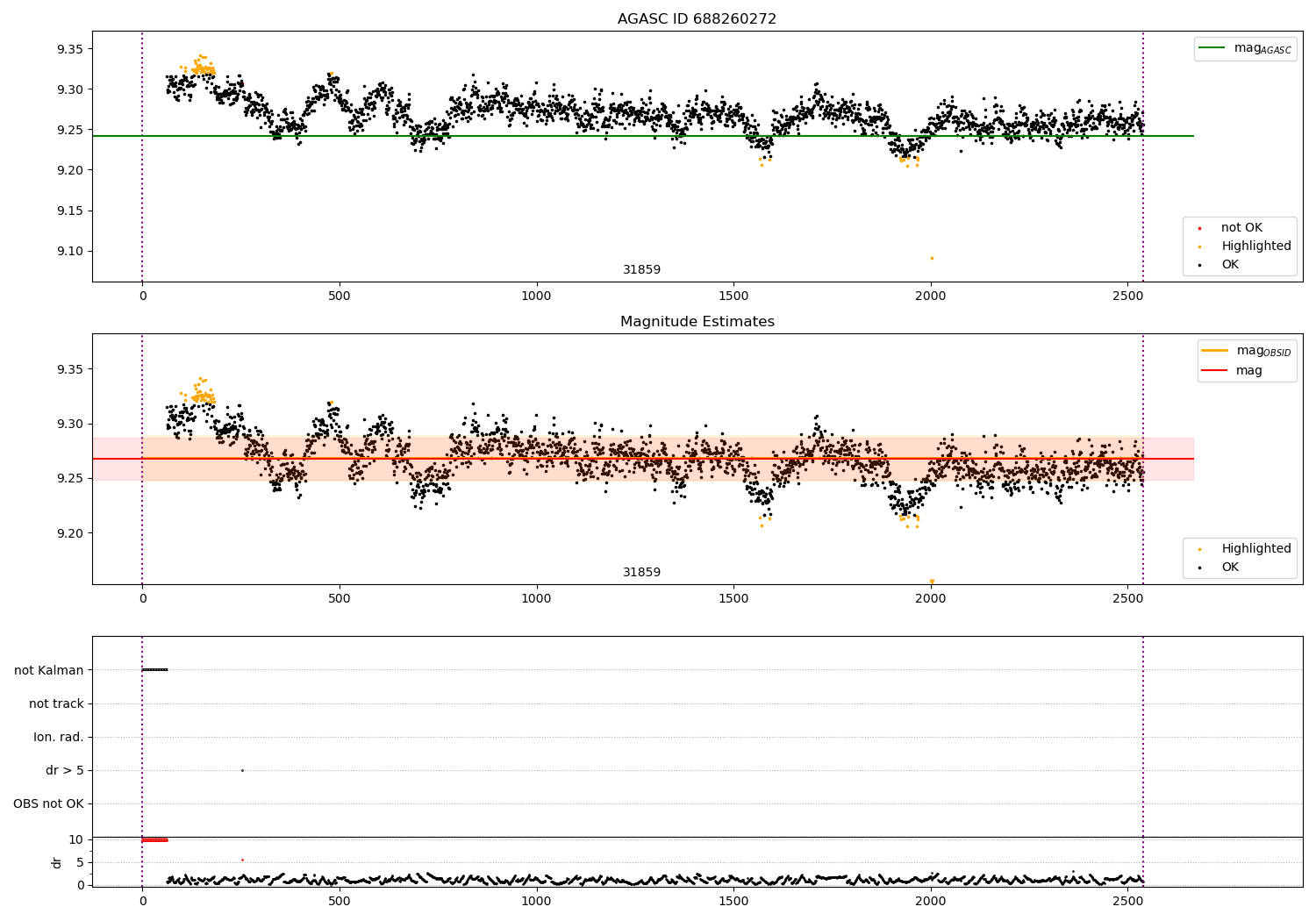Click the "0" x-tick label under the bottom plot
The width and height of the screenshot is (1316, 921).
pyautogui.click(x=142, y=901)
